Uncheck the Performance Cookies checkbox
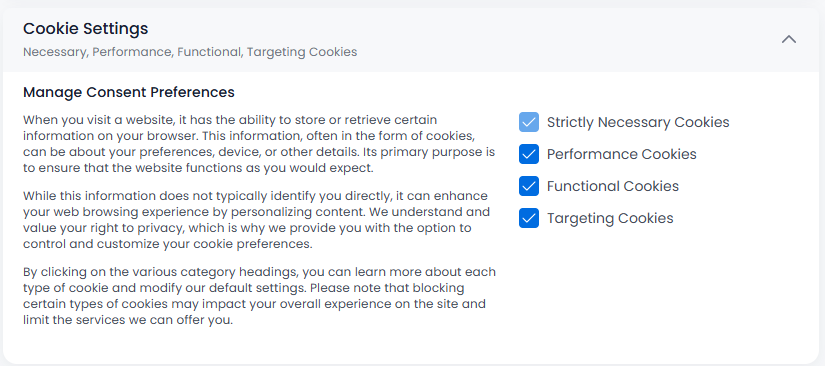 tap(529, 154)
